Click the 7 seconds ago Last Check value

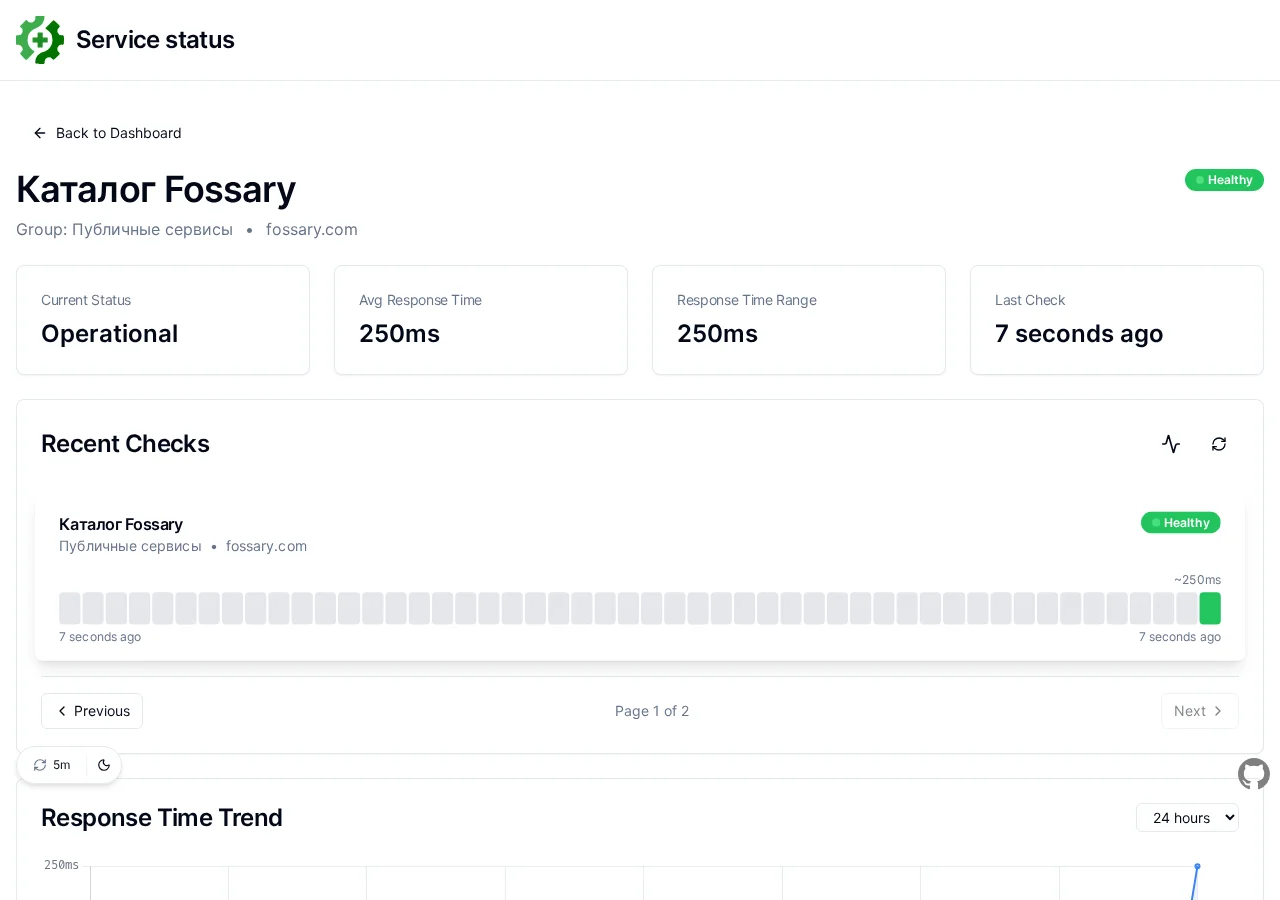(1079, 334)
